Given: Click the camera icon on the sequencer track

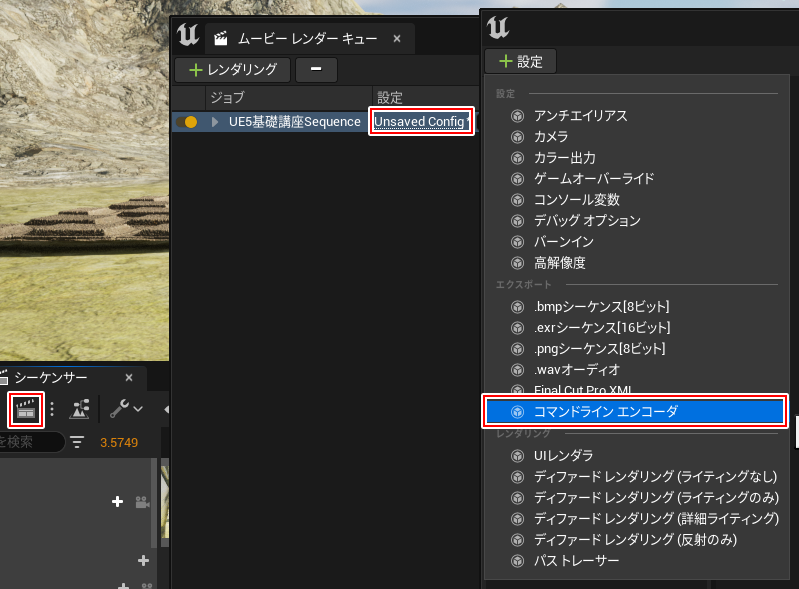Looking at the screenshot, I should tap(142, 502).
